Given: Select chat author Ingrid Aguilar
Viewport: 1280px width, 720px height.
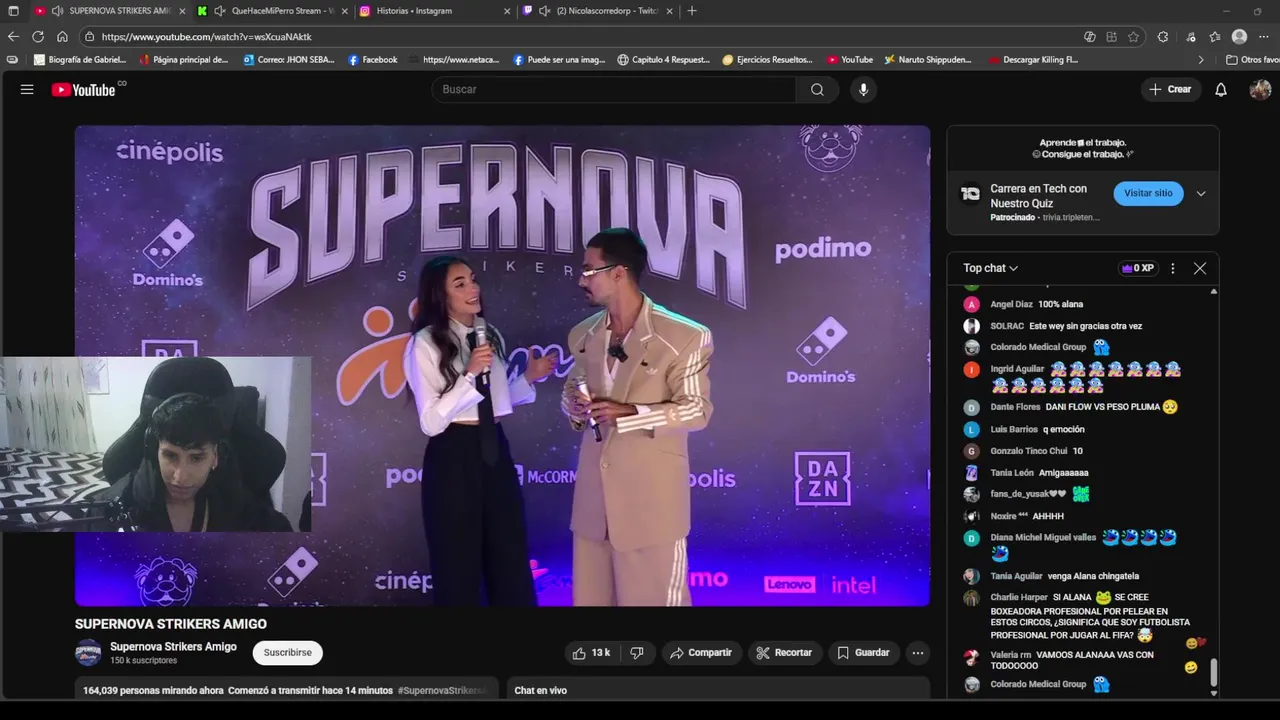Looking at the screenshot, I should tap(1017, 369).
